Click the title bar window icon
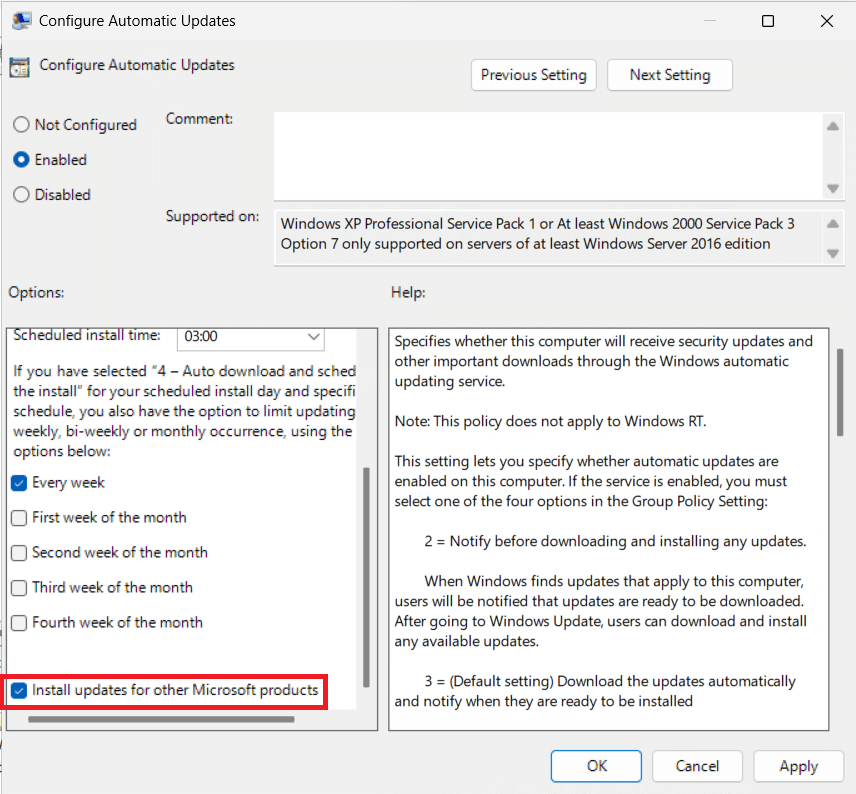Screen dimensions: 856x794 pyautogui.click(x=19, y=21)
